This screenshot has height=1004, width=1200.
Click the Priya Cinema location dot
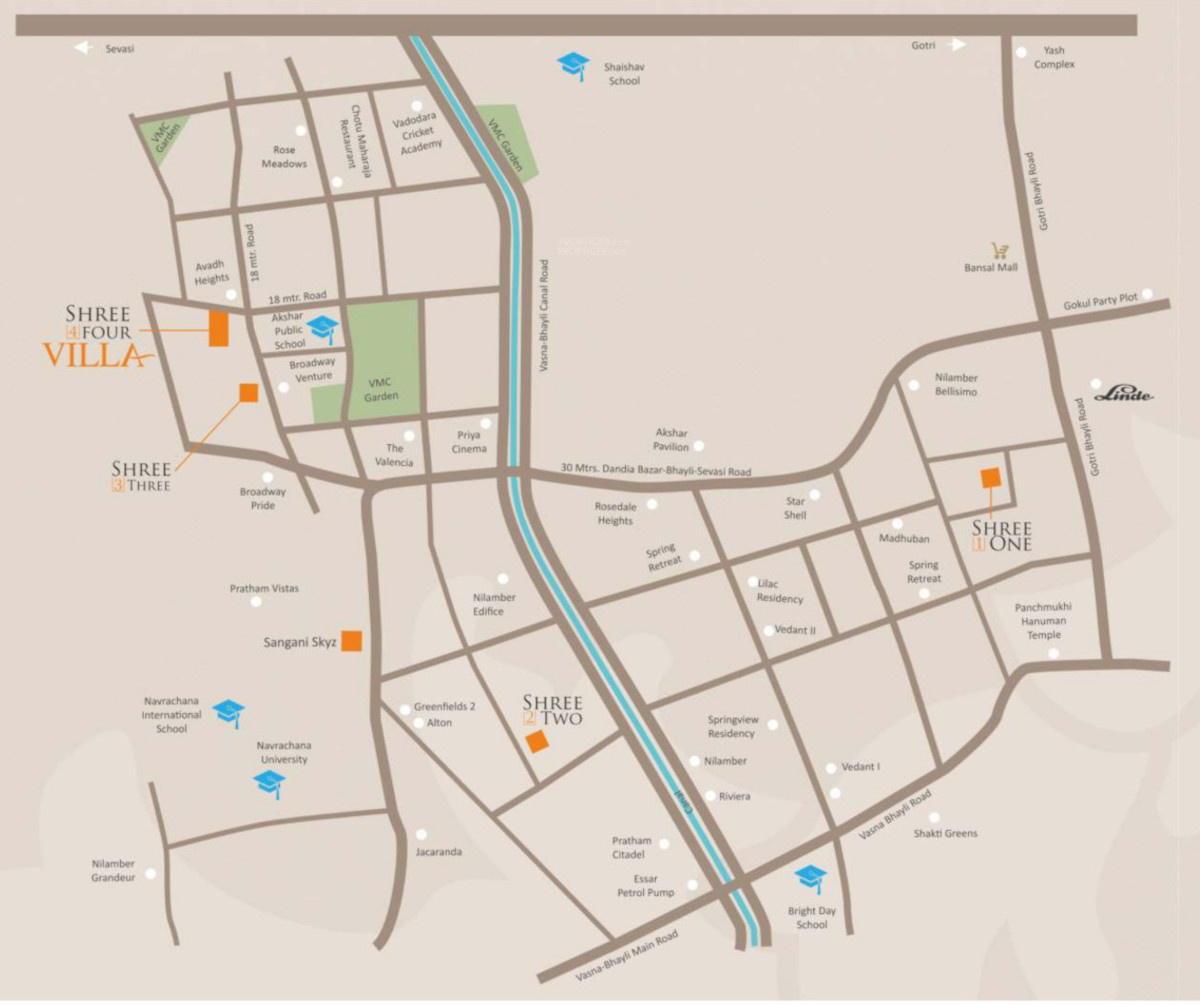coord(485,423)
